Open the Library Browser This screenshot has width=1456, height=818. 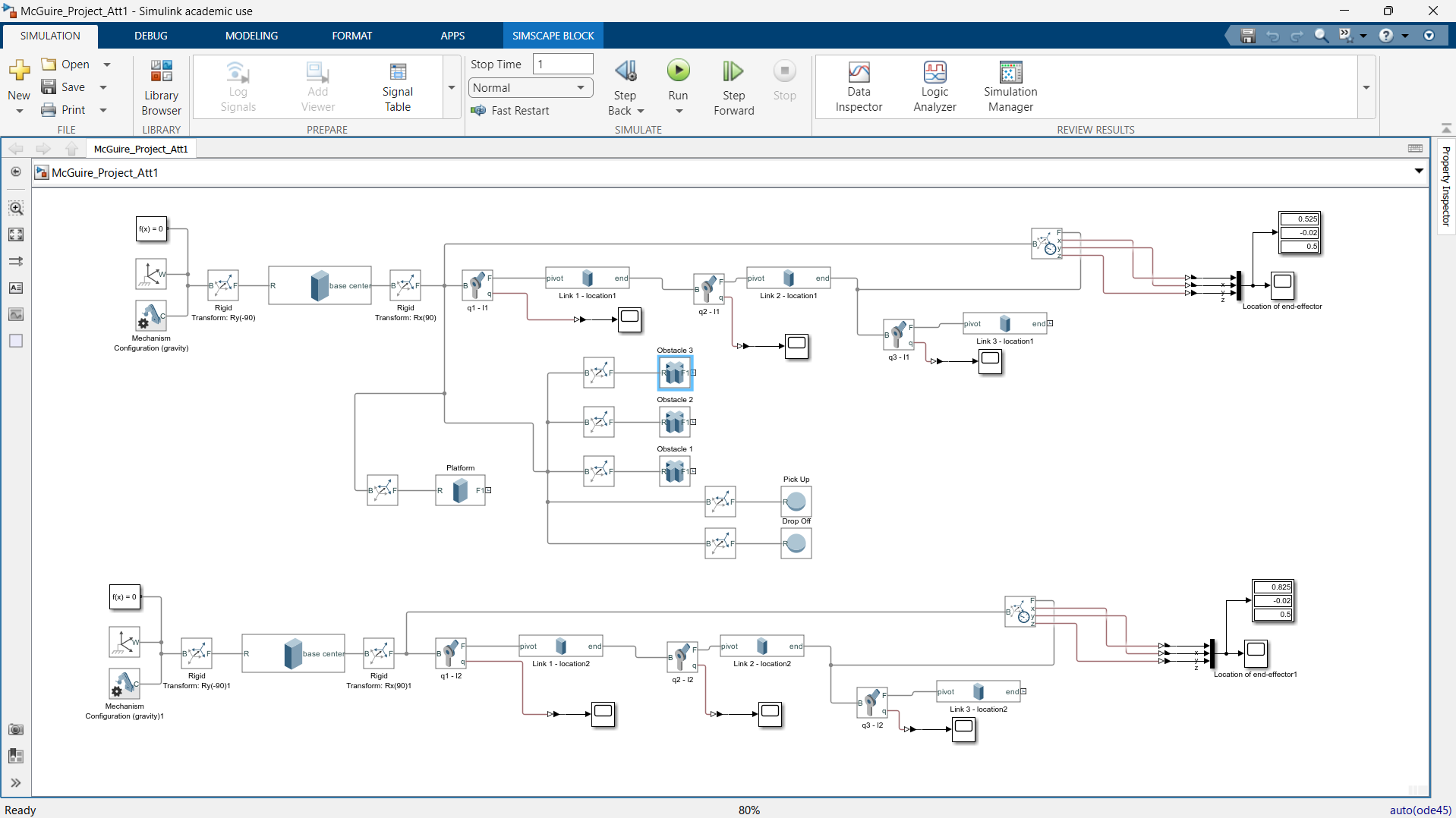(161, 87)
